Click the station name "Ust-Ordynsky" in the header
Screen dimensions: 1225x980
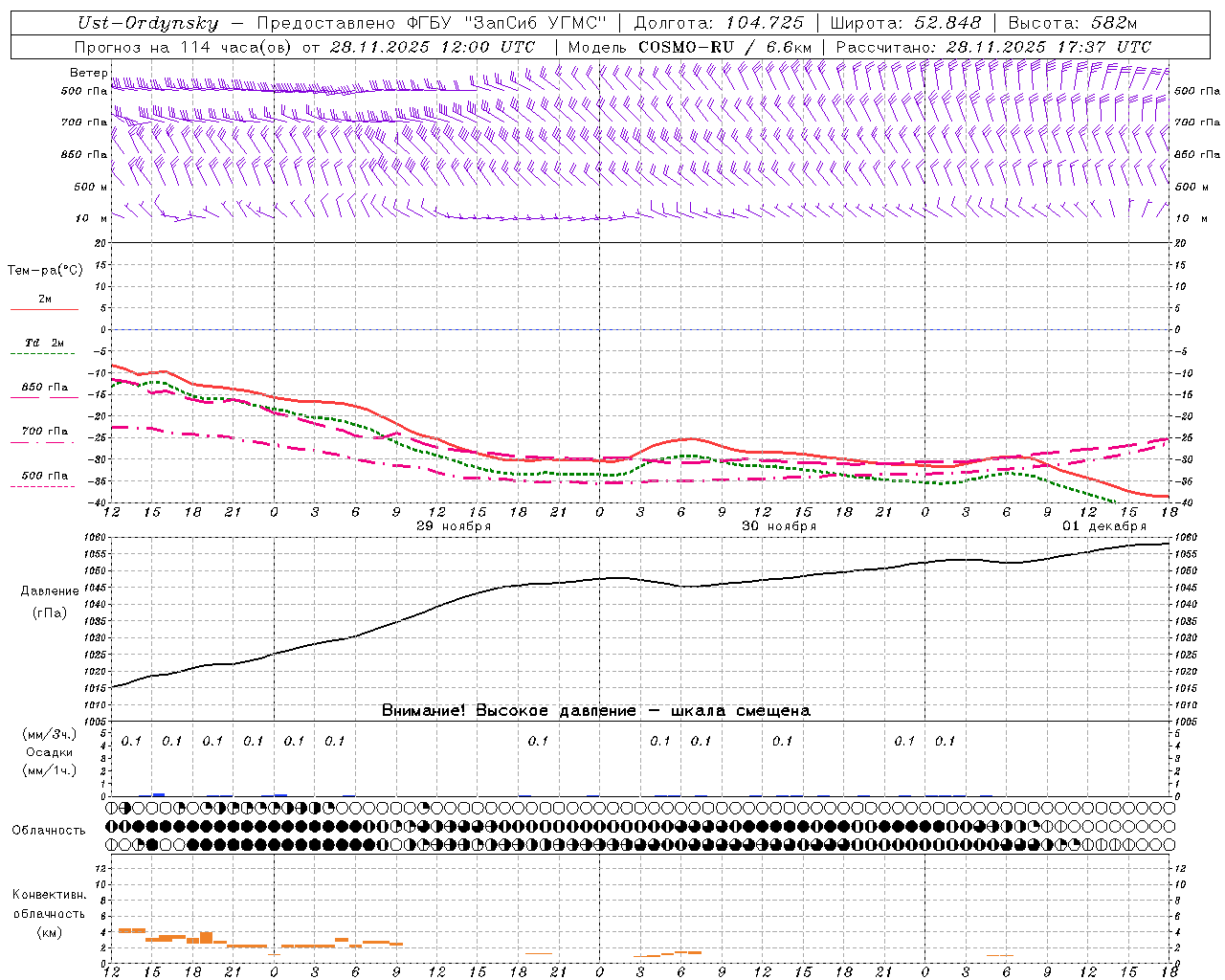(x=147, y=23)
